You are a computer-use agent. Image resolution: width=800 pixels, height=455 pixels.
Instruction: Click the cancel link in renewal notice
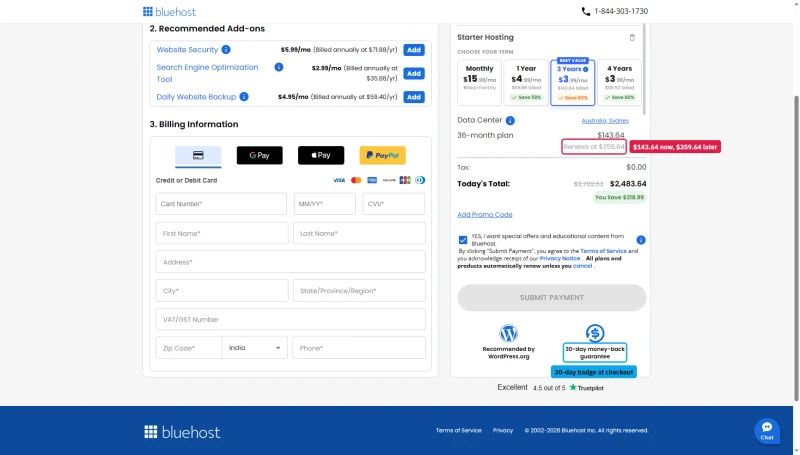pos(582,266)
